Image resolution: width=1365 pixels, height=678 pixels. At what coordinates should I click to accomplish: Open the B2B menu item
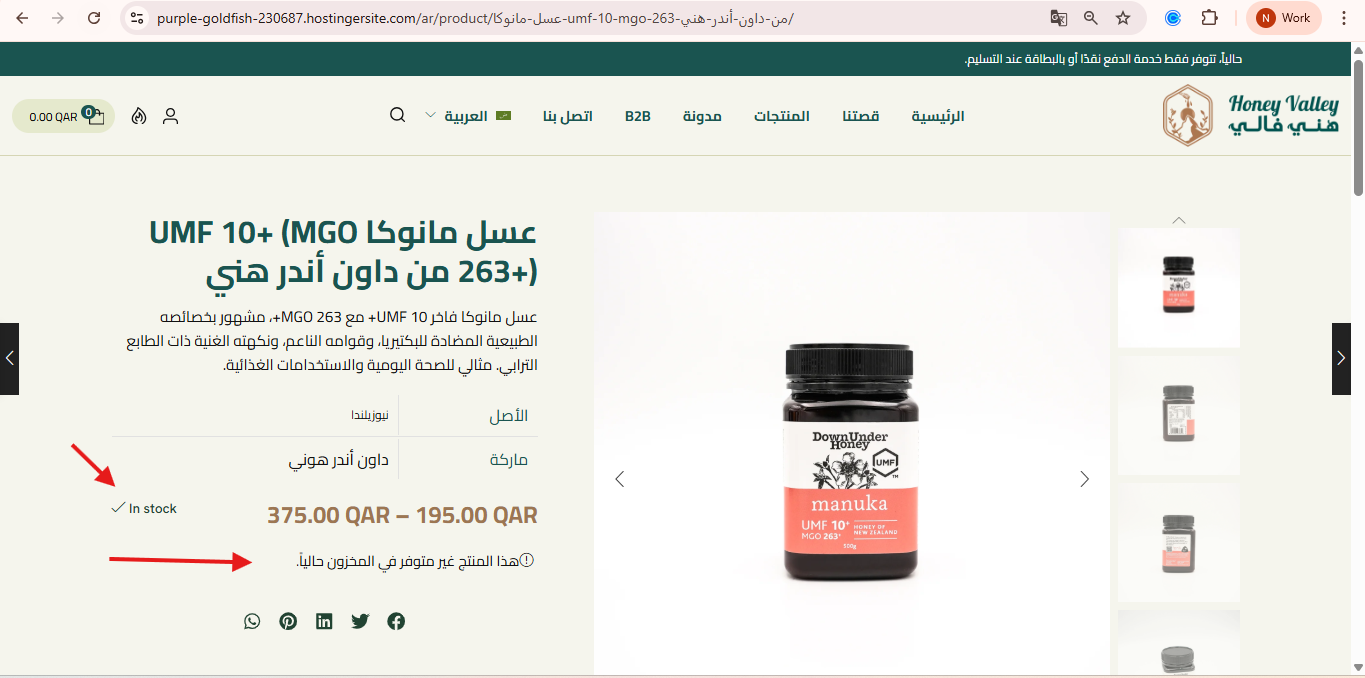click(638, 116)
